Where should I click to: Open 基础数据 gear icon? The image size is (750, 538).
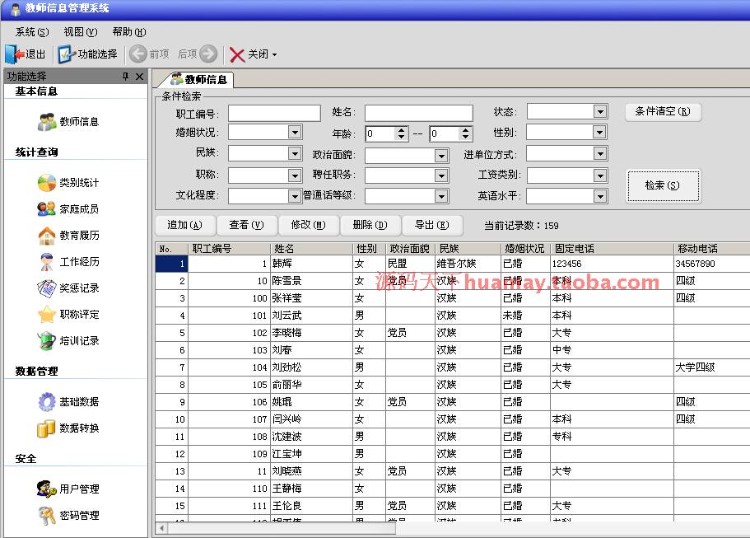tap(47, 402)
